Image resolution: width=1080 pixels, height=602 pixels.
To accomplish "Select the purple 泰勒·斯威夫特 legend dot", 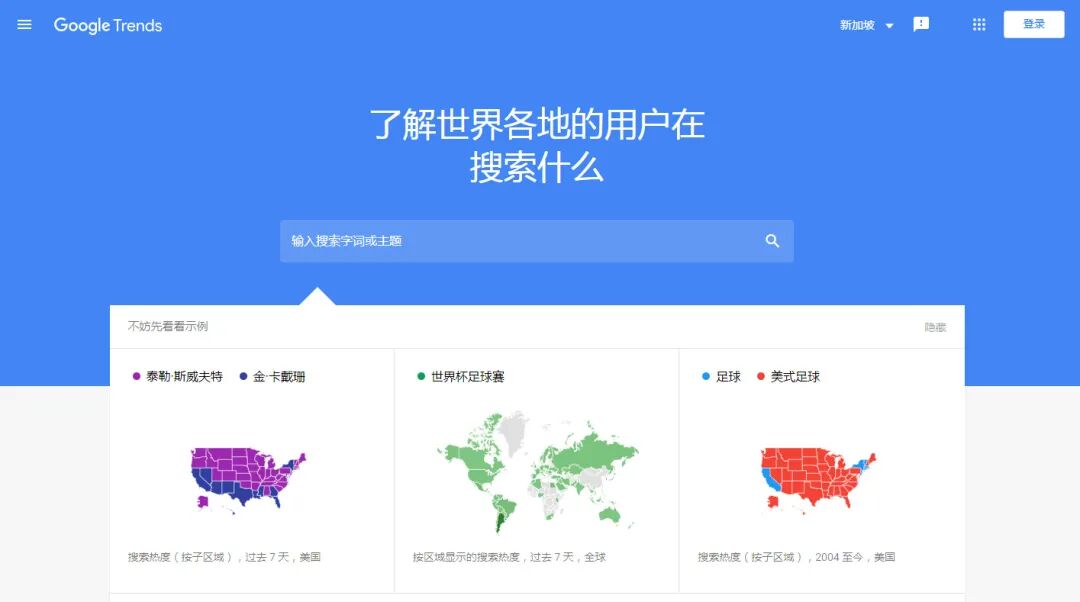I will point(135,376).
